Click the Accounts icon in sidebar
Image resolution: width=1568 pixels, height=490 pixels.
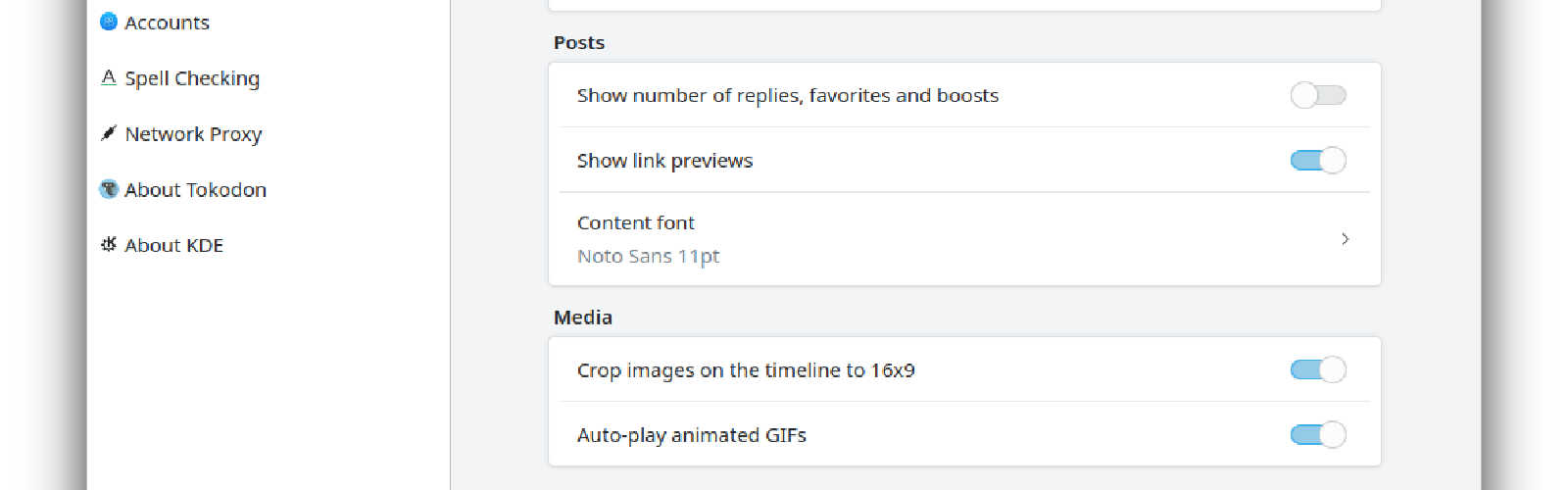click(x=109, y=22)
